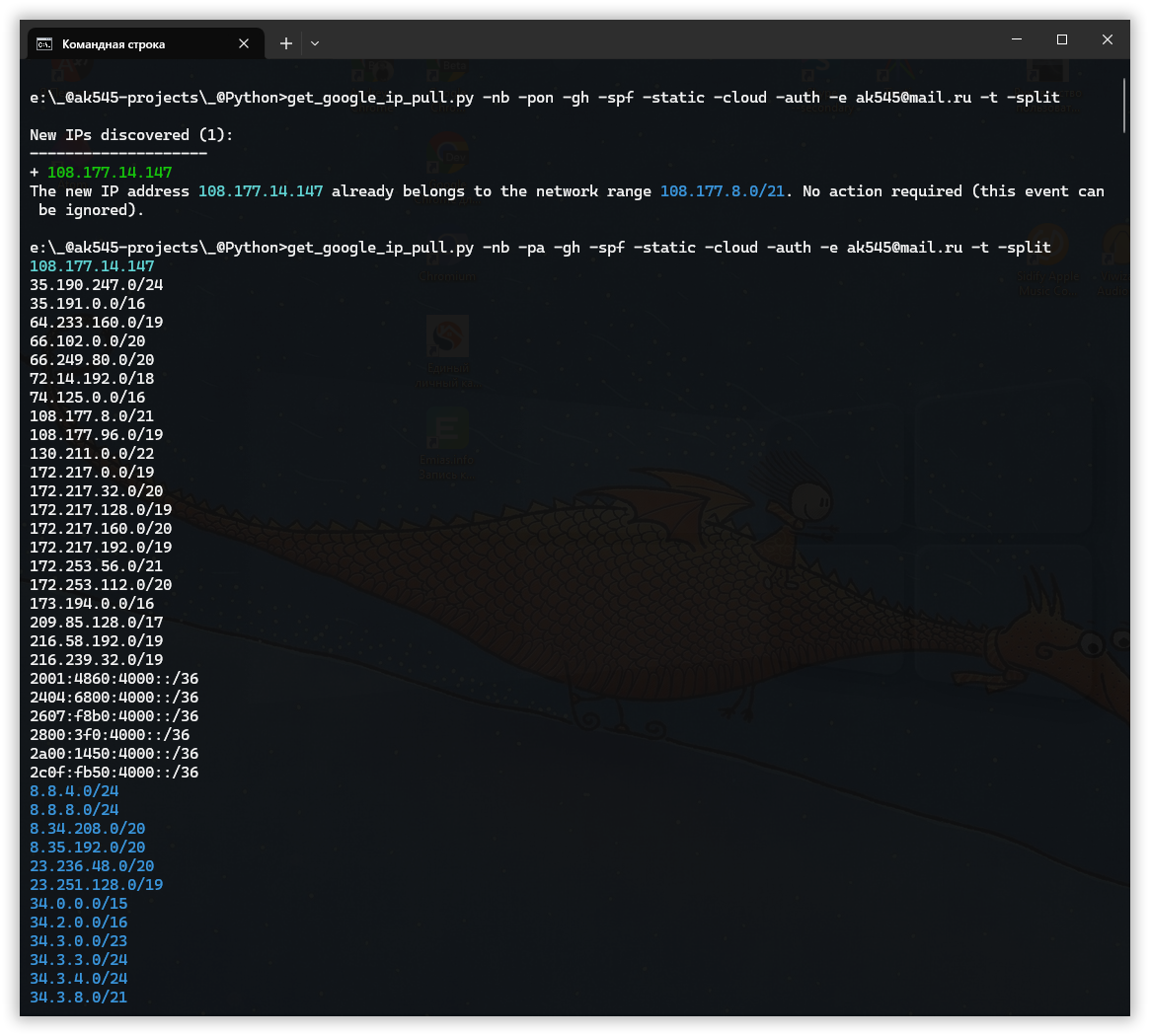Screen dimensions: 1150x1036
Task: Maximize the terminal window
Action: [x=1062, y=39]
